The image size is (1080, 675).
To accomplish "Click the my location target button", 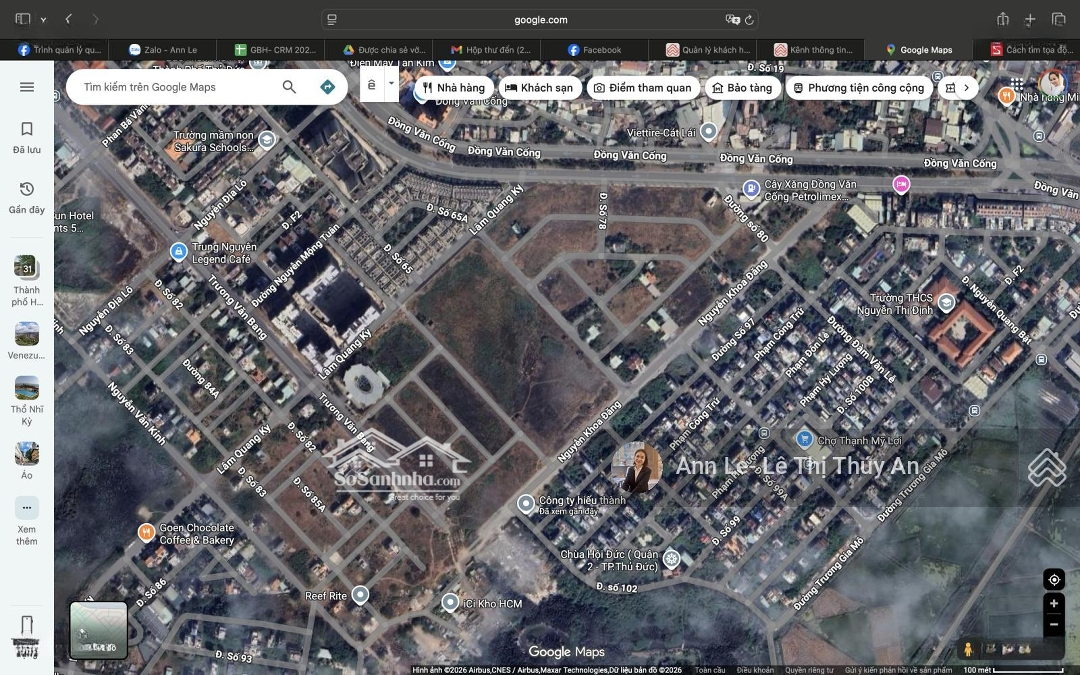I will tap(1053, 580).
